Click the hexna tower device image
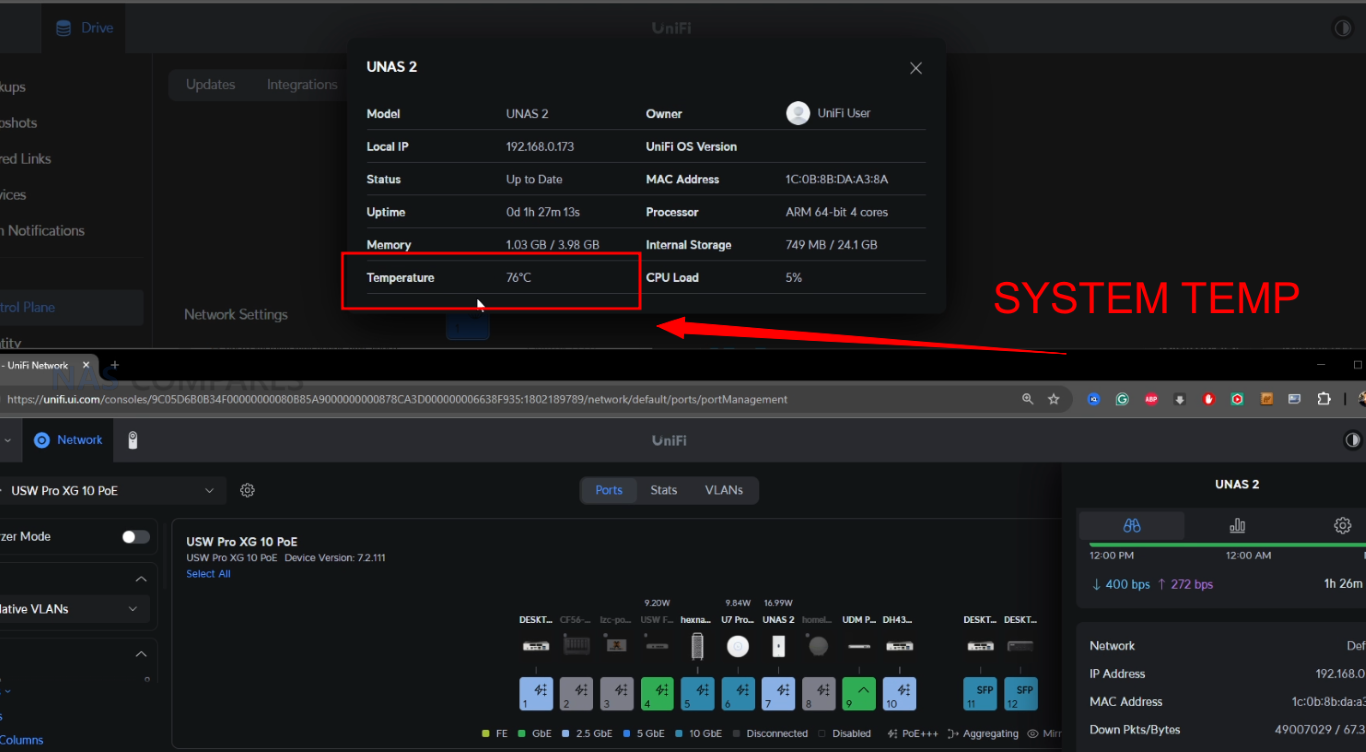1366x752 pixels. point(698,646)
